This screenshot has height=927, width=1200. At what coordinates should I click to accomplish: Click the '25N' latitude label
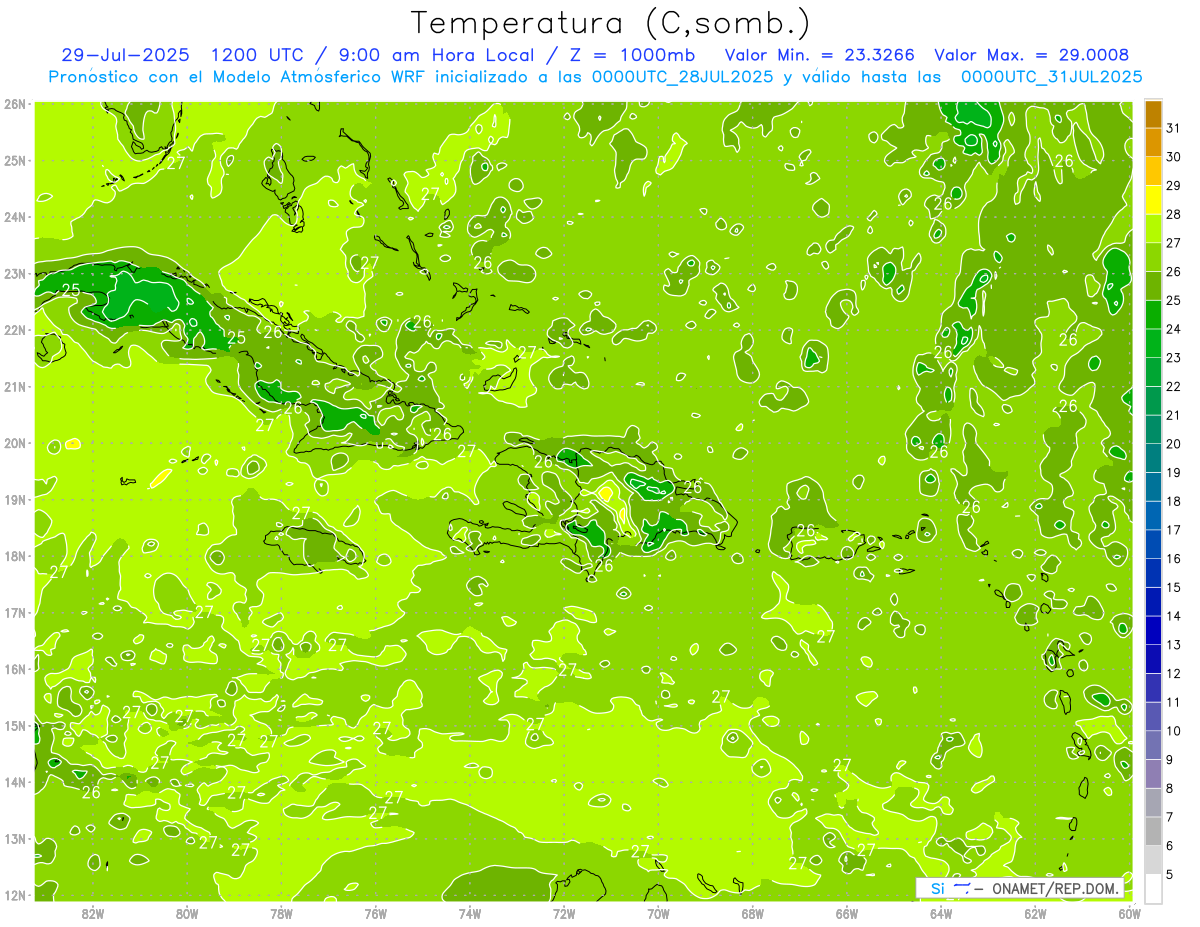tap(14, 160)
